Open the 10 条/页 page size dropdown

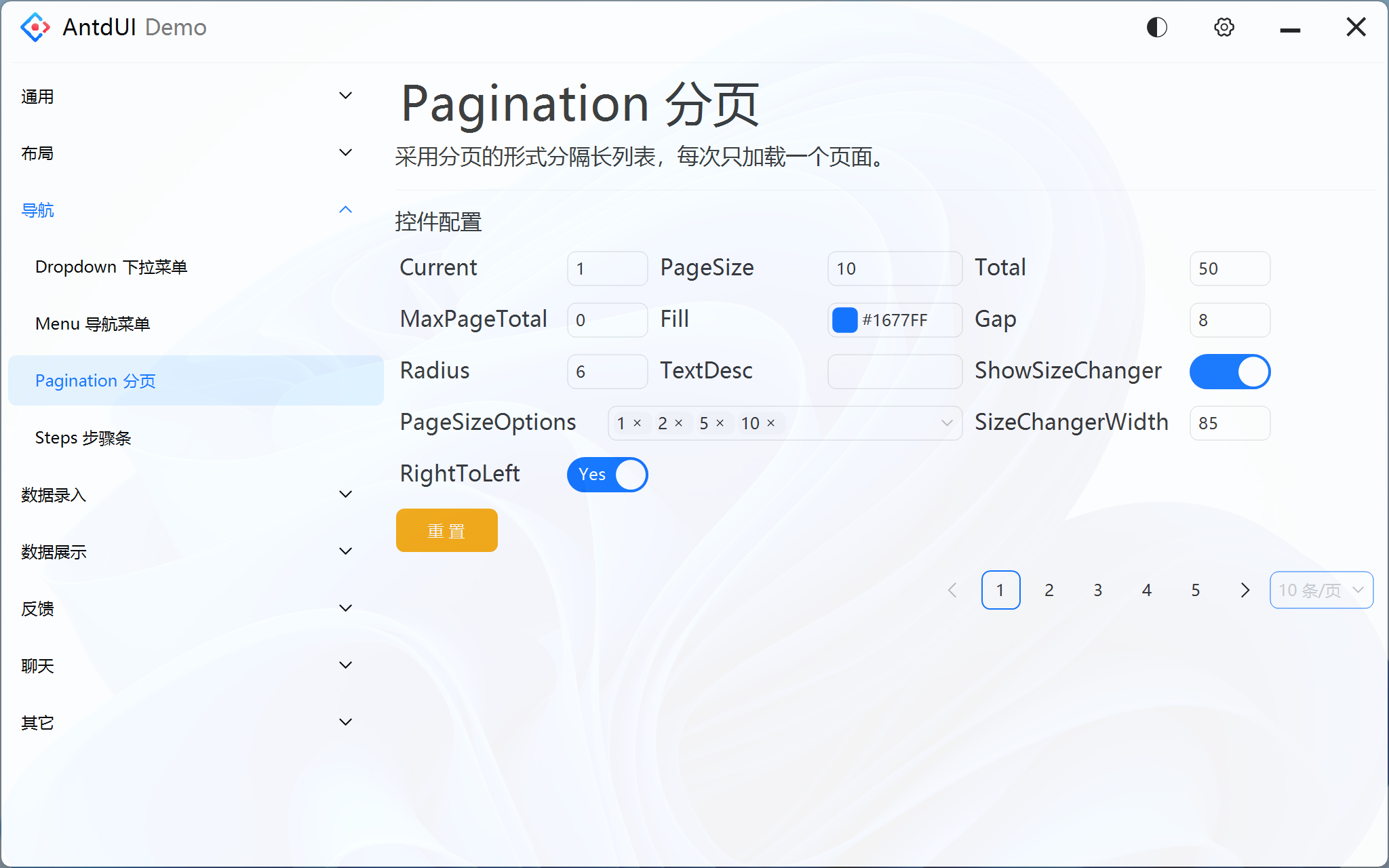coord(1320,590)
